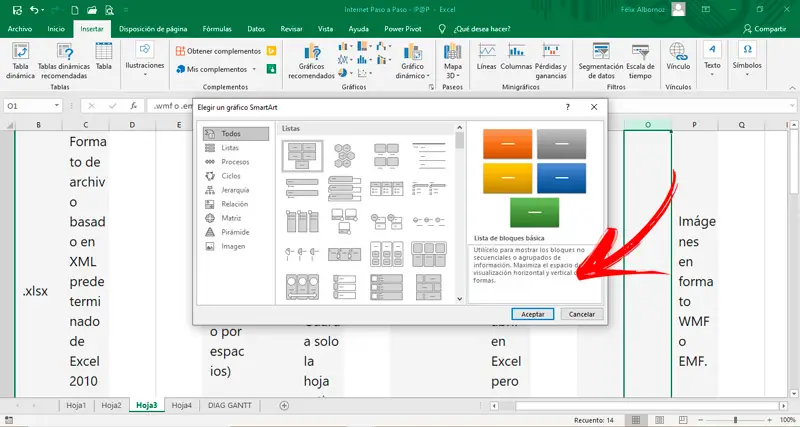Image resolution: width=800 pixels, height=427 pixels.
Task: Open Gráficos recomendados
Action: tap(311, 61)
